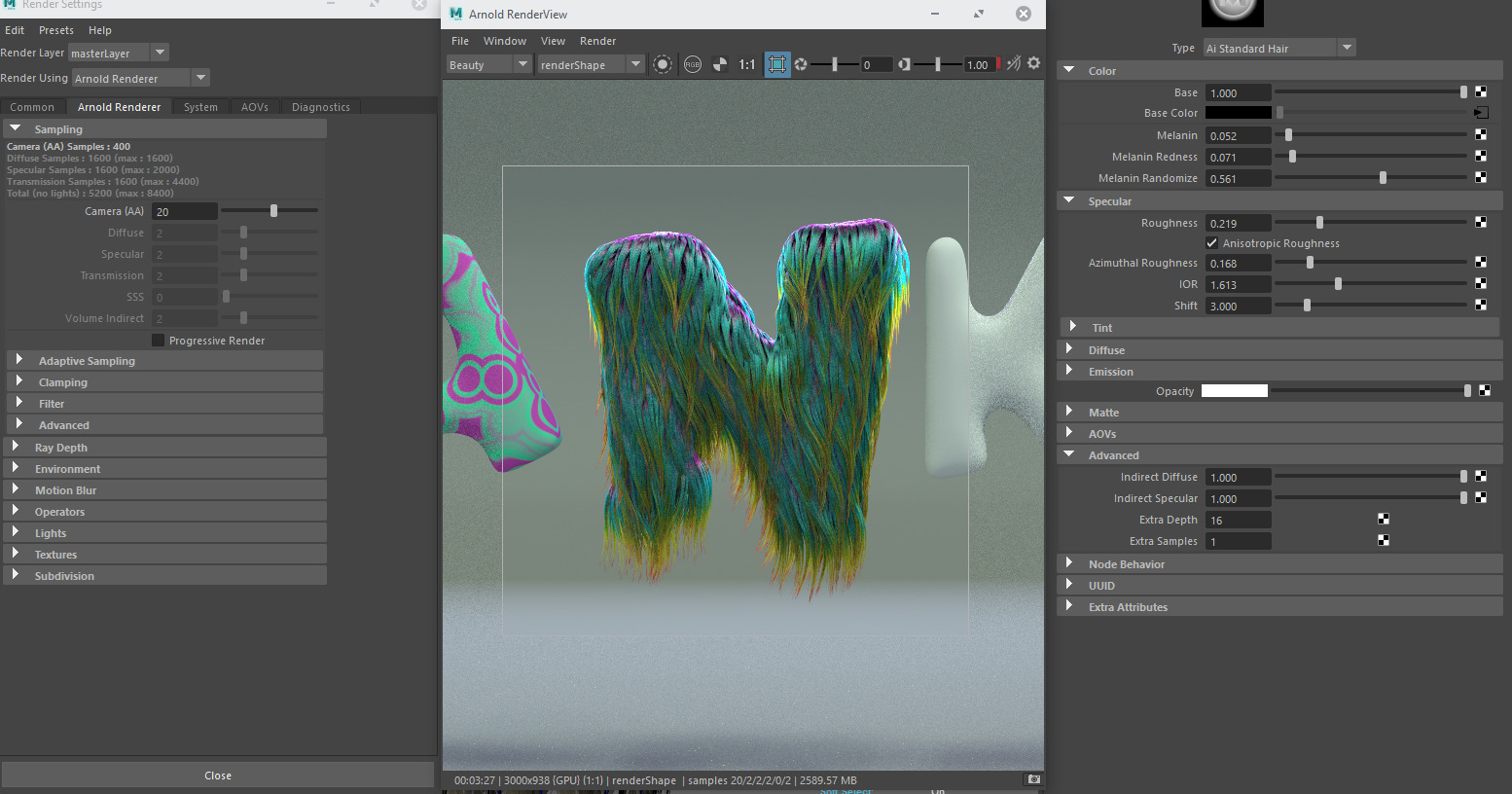The width and height of the screenshot is (1512, 794).
Task: Switch to the AOVs tab
Action: pyautogui.click(x=255, y=107)
